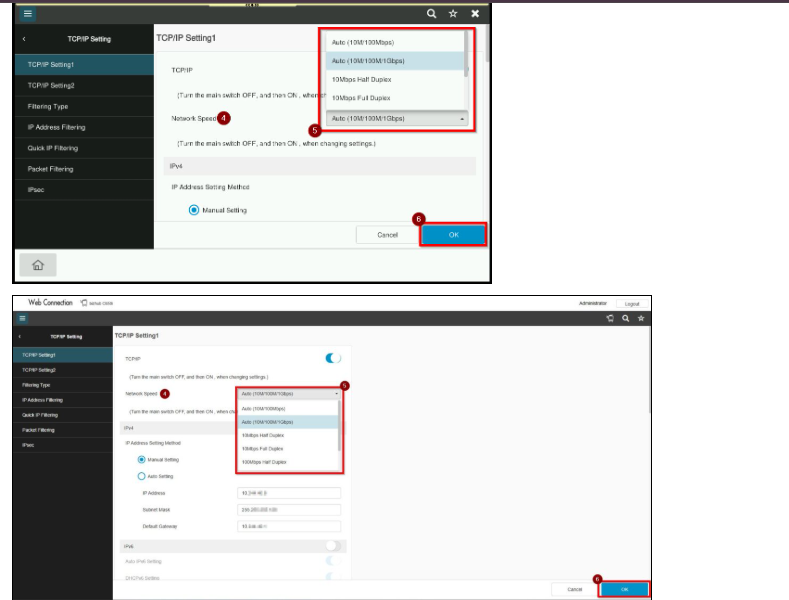Click the search magnifier in top panel

pos(431,14)
